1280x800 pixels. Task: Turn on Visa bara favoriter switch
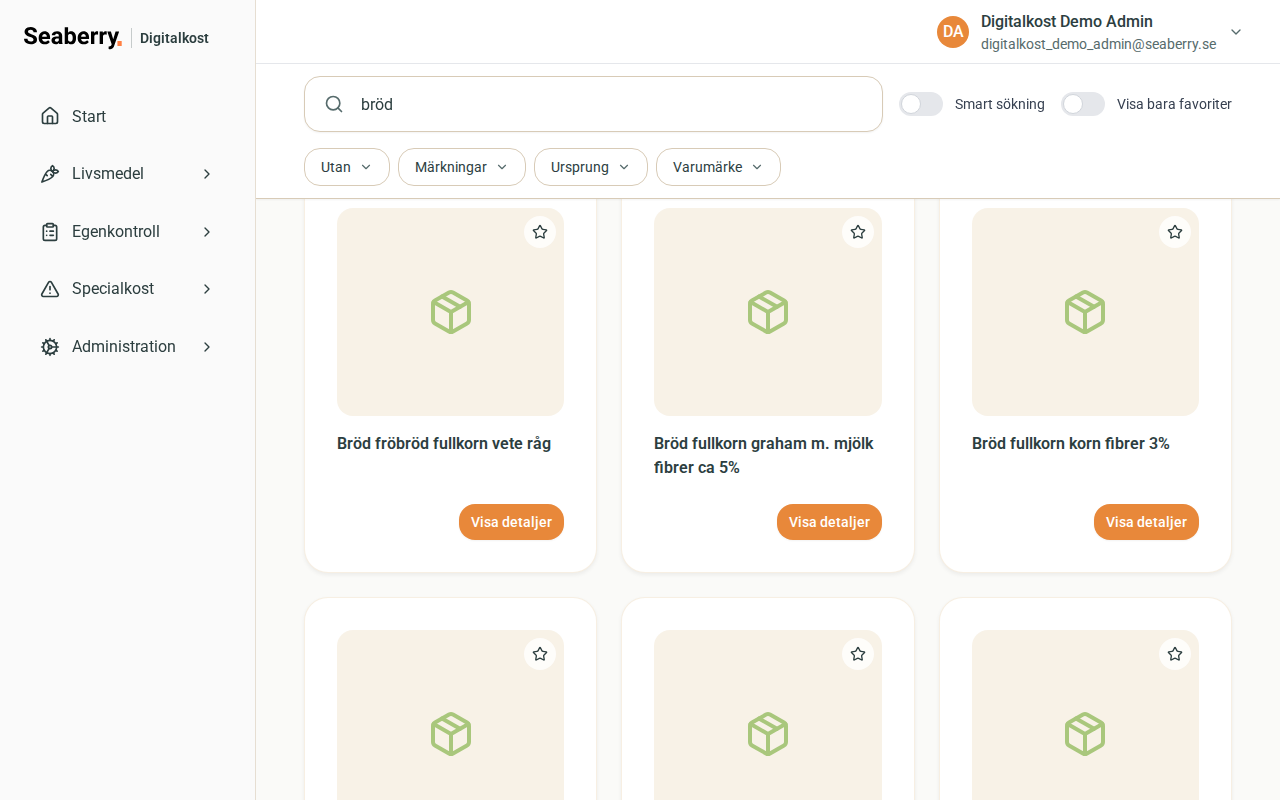(1083, 104)
